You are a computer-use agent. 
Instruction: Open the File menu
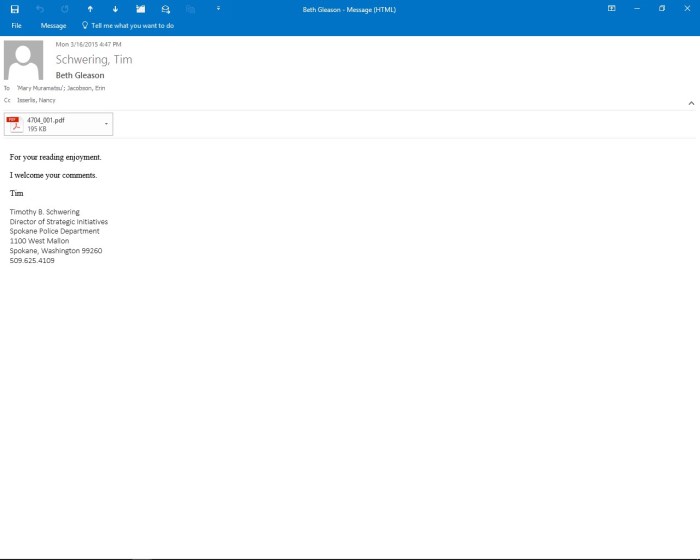pyautogui.click(x=16, y=26)
